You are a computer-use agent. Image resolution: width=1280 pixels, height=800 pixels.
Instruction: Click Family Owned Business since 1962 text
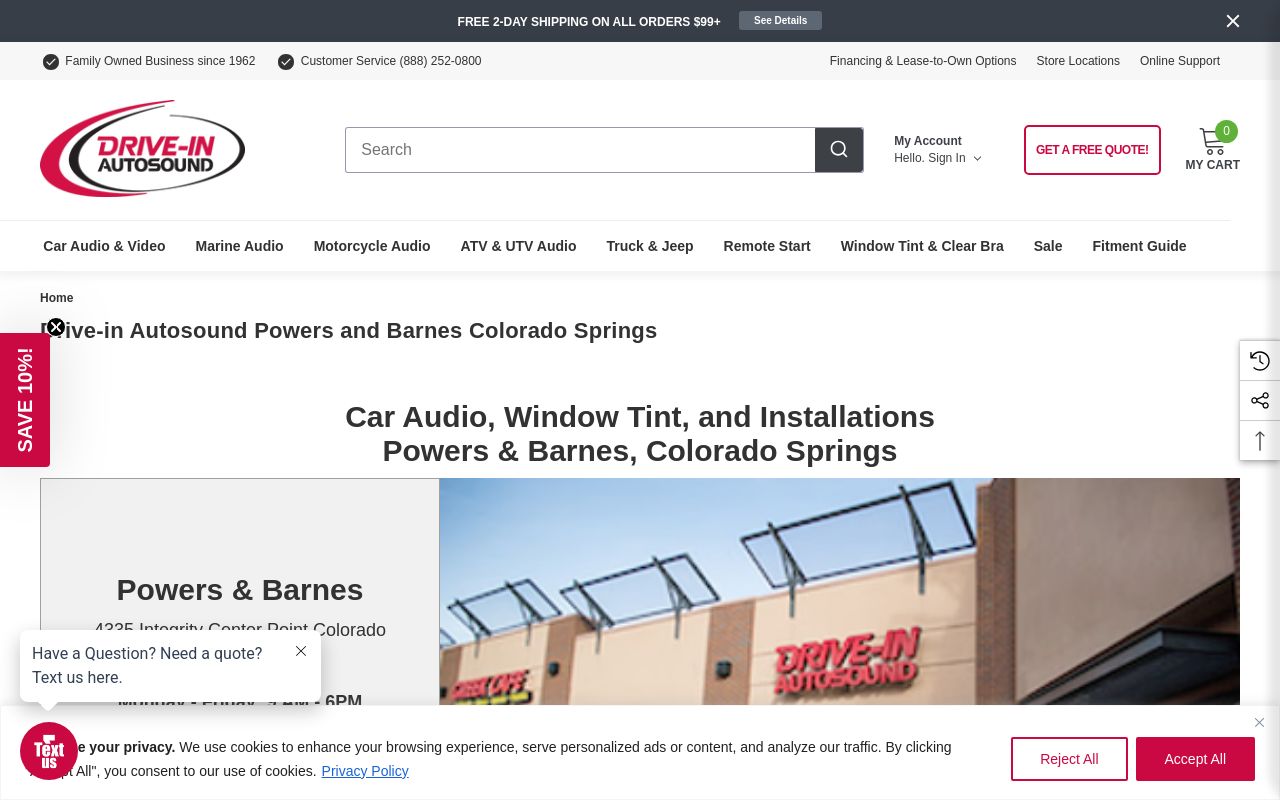coord(160,61)
